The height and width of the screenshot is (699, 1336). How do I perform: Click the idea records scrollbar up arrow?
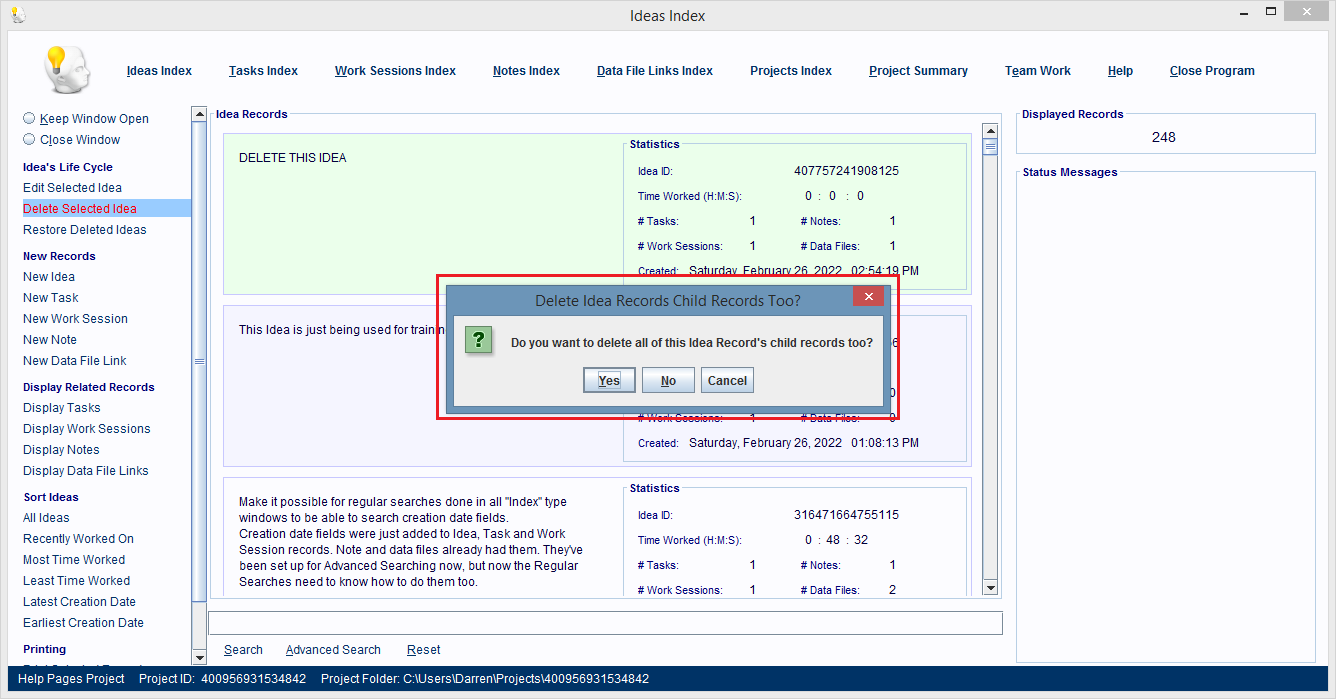(991, 131)
